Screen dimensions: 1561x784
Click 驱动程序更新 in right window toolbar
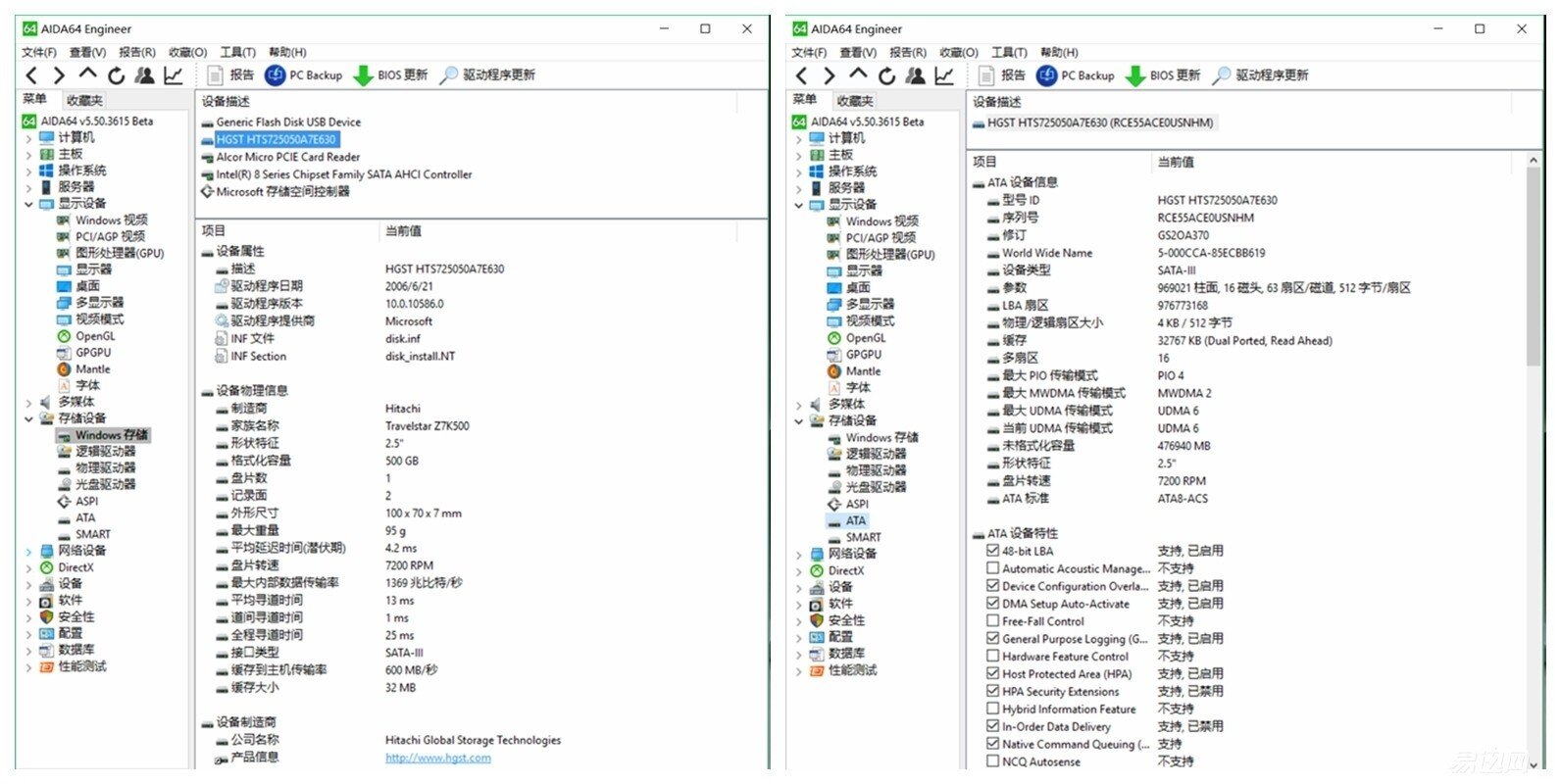[1260, 75]
